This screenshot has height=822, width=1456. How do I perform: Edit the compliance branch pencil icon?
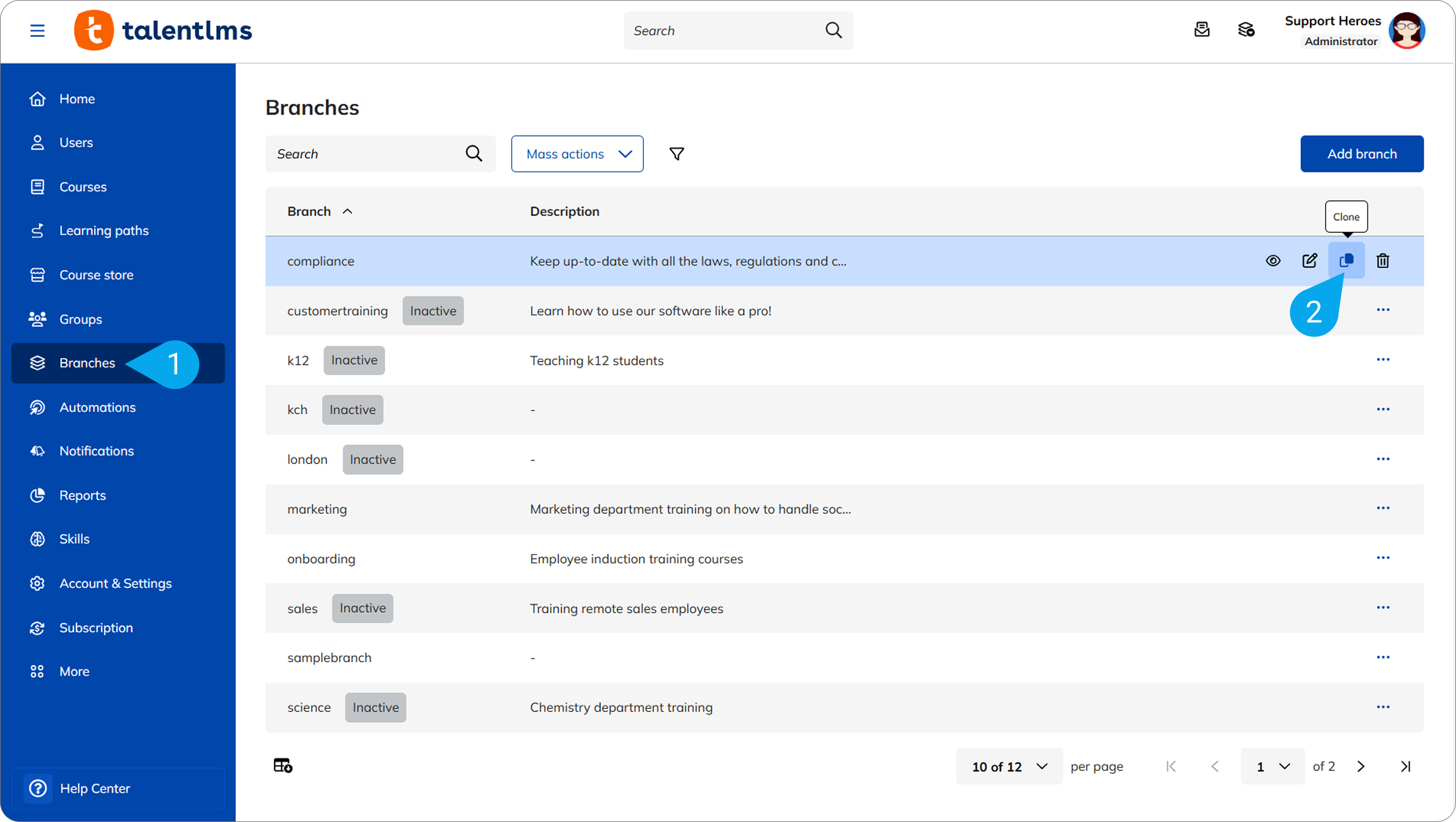(x=1310, y=261)
